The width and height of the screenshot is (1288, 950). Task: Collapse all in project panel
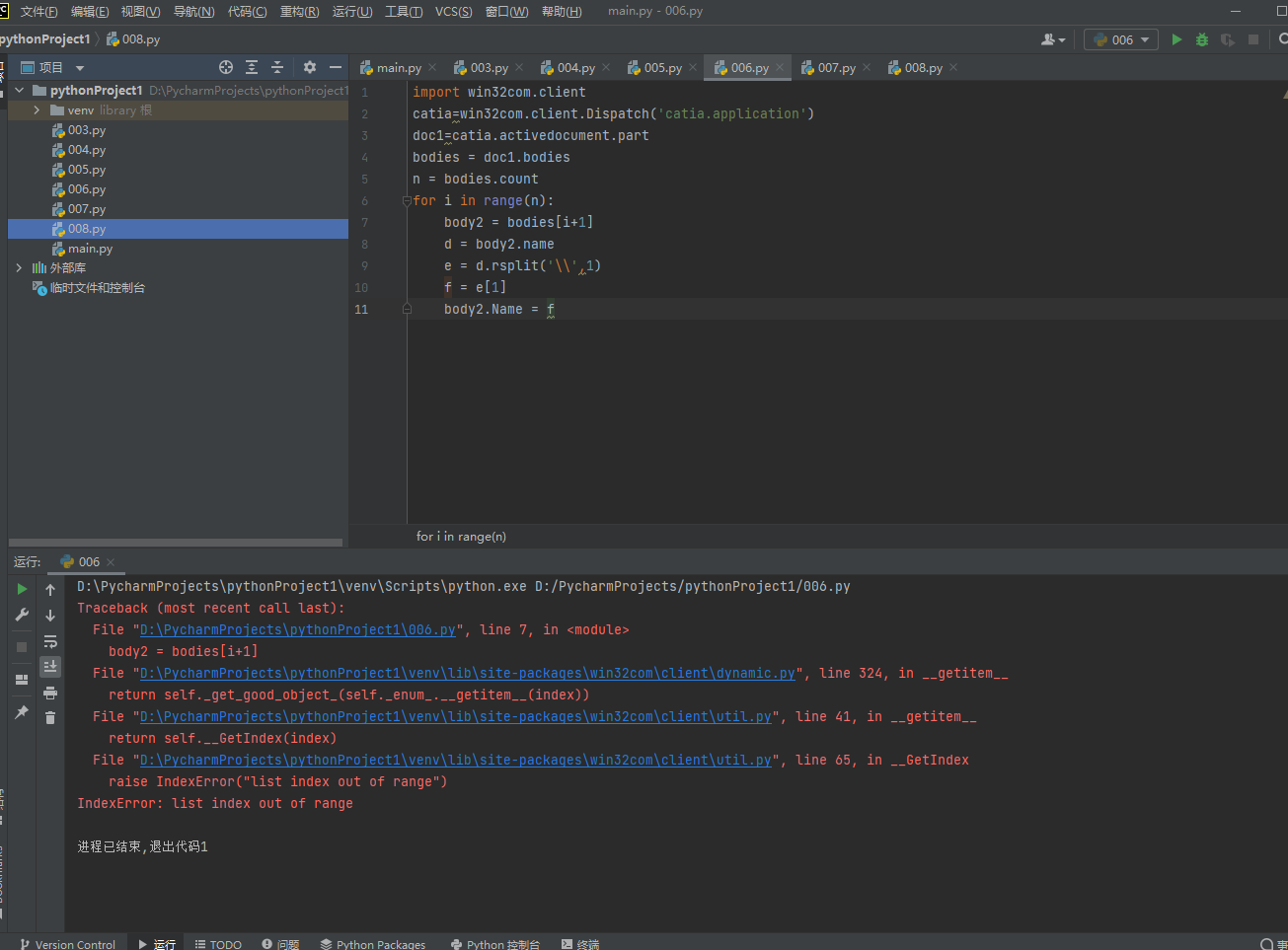tap(277, 67)
